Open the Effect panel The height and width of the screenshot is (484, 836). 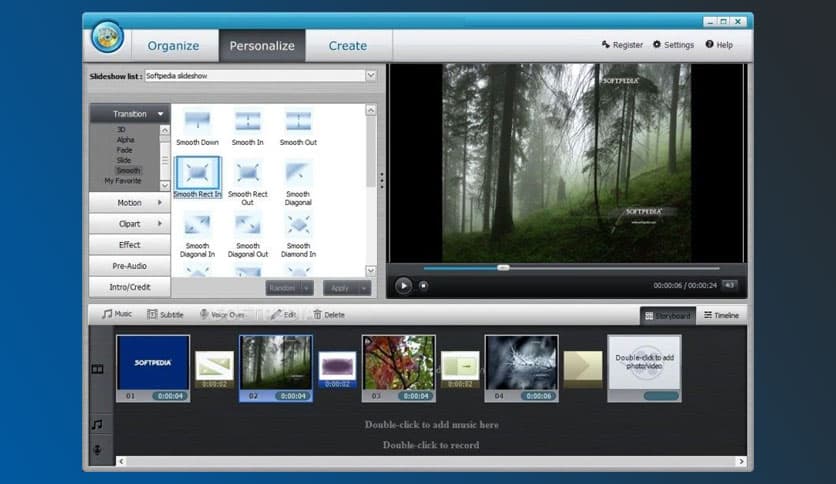tap(130, 245)
